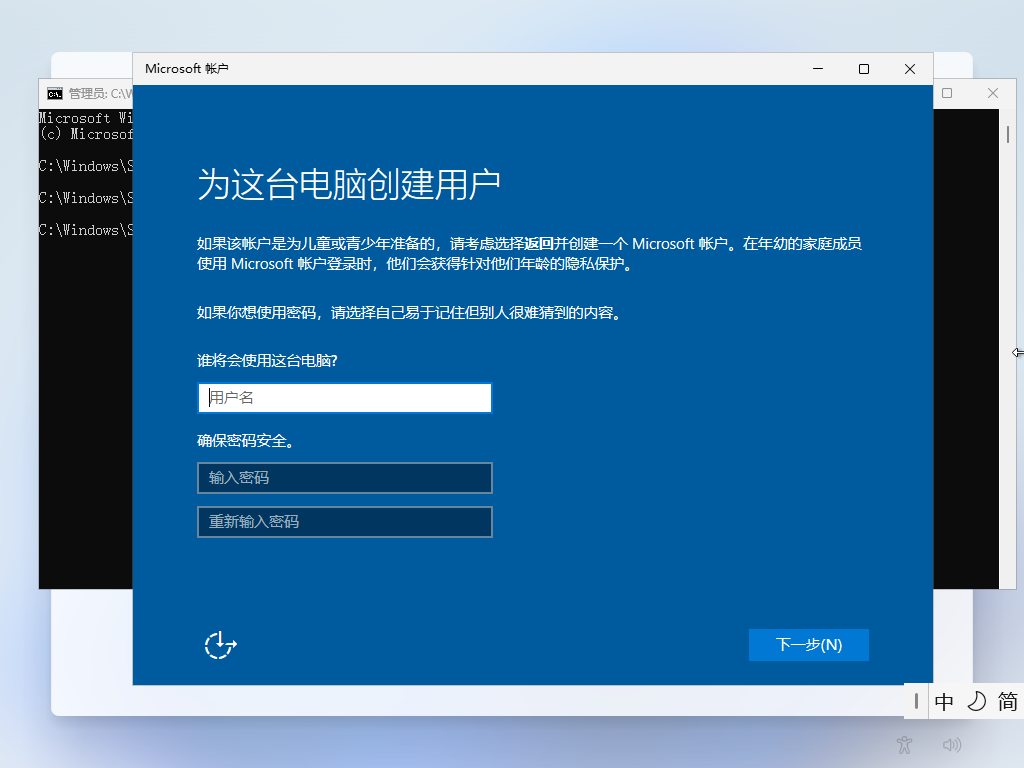Click the Microsoft 帐户 title text

click(x=187, y=69)
